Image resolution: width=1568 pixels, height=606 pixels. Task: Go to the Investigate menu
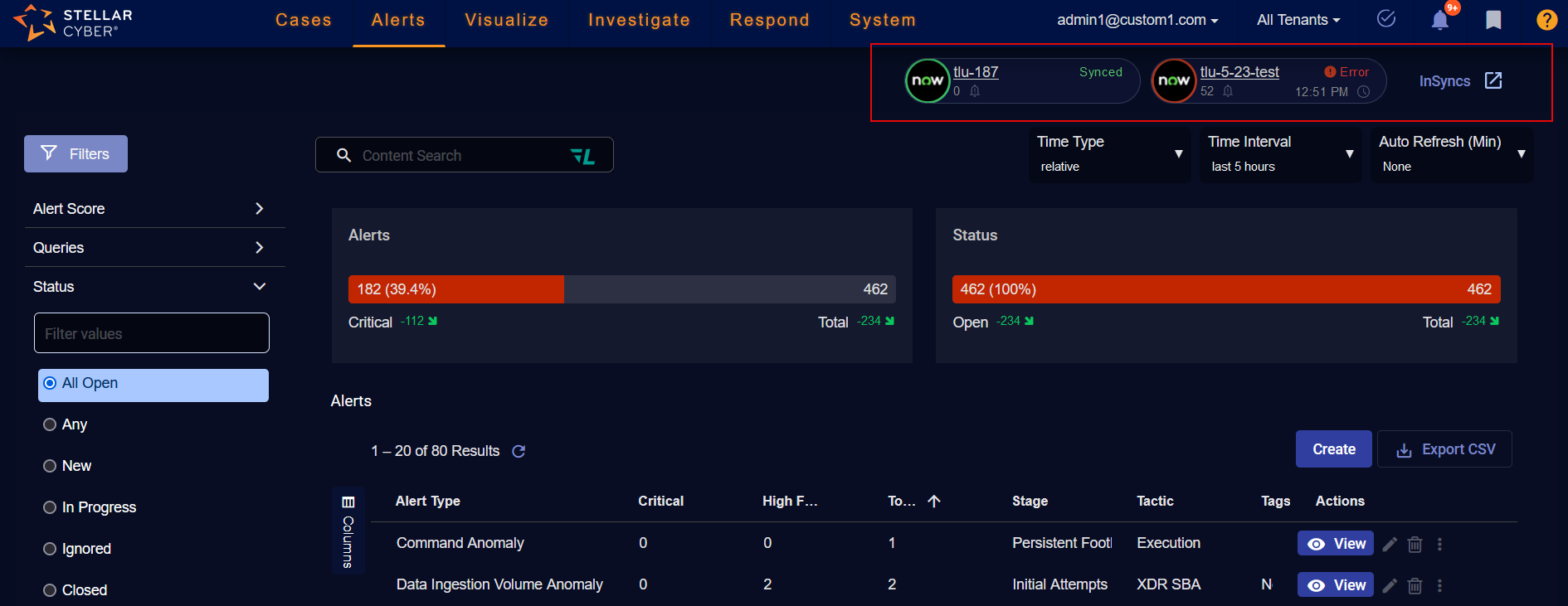(x=639, y=20)
